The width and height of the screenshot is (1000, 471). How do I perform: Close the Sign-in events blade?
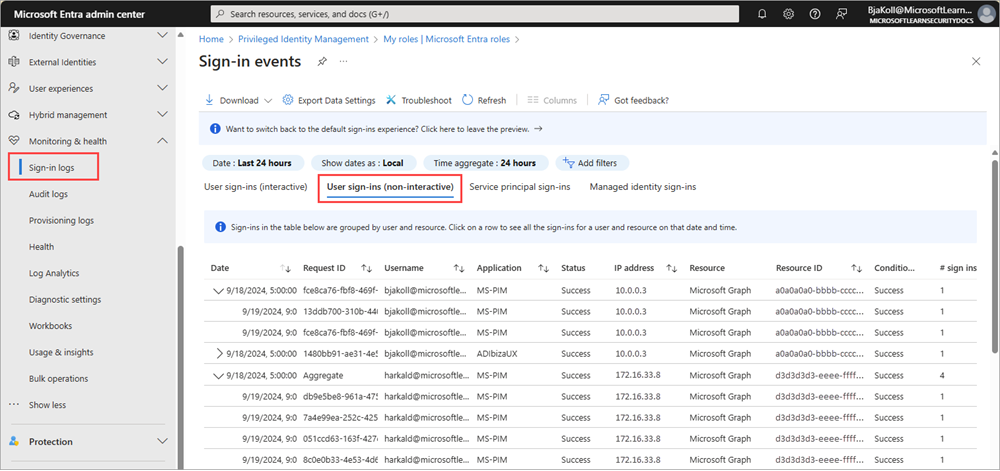pos(976,61)
